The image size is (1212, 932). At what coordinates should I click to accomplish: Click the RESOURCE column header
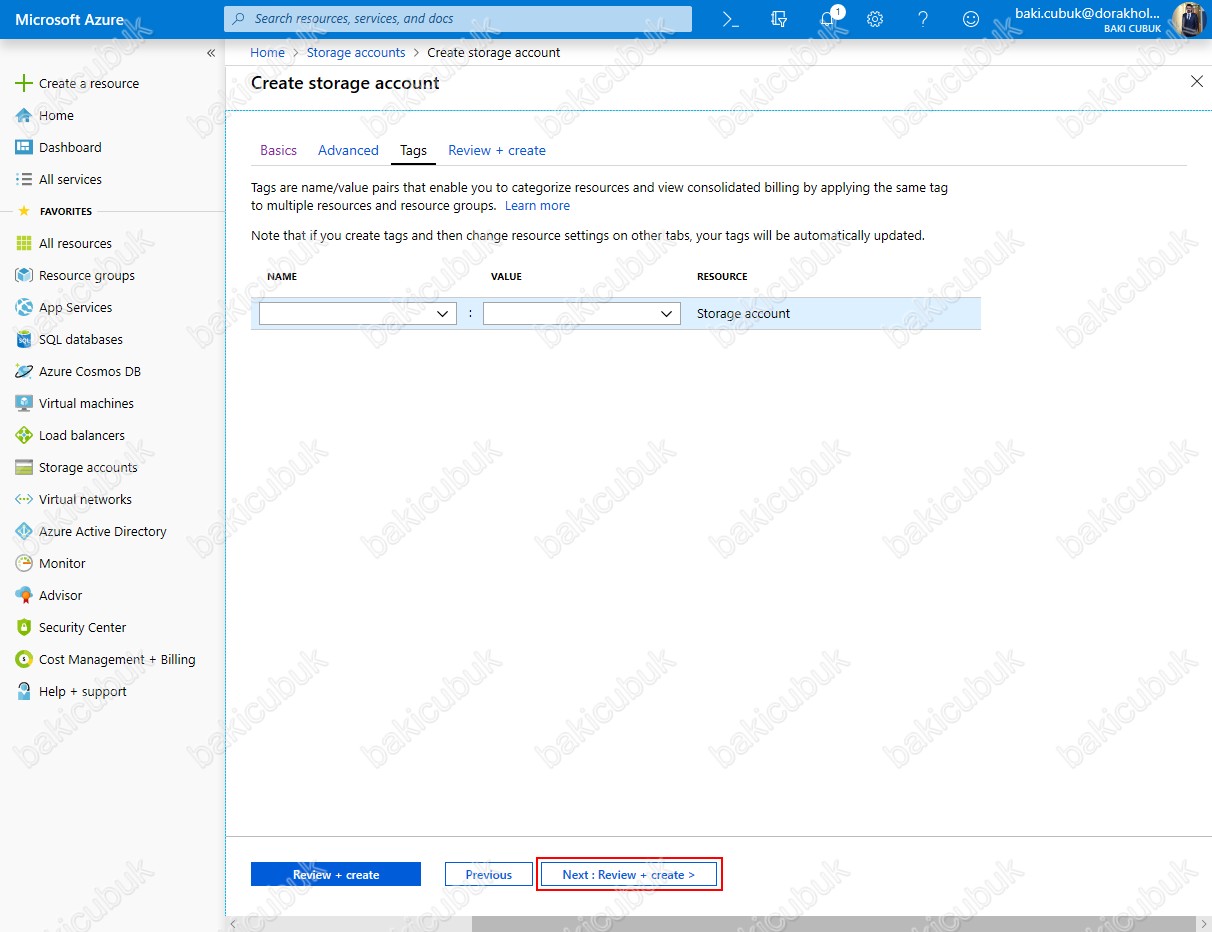(722, 276)
